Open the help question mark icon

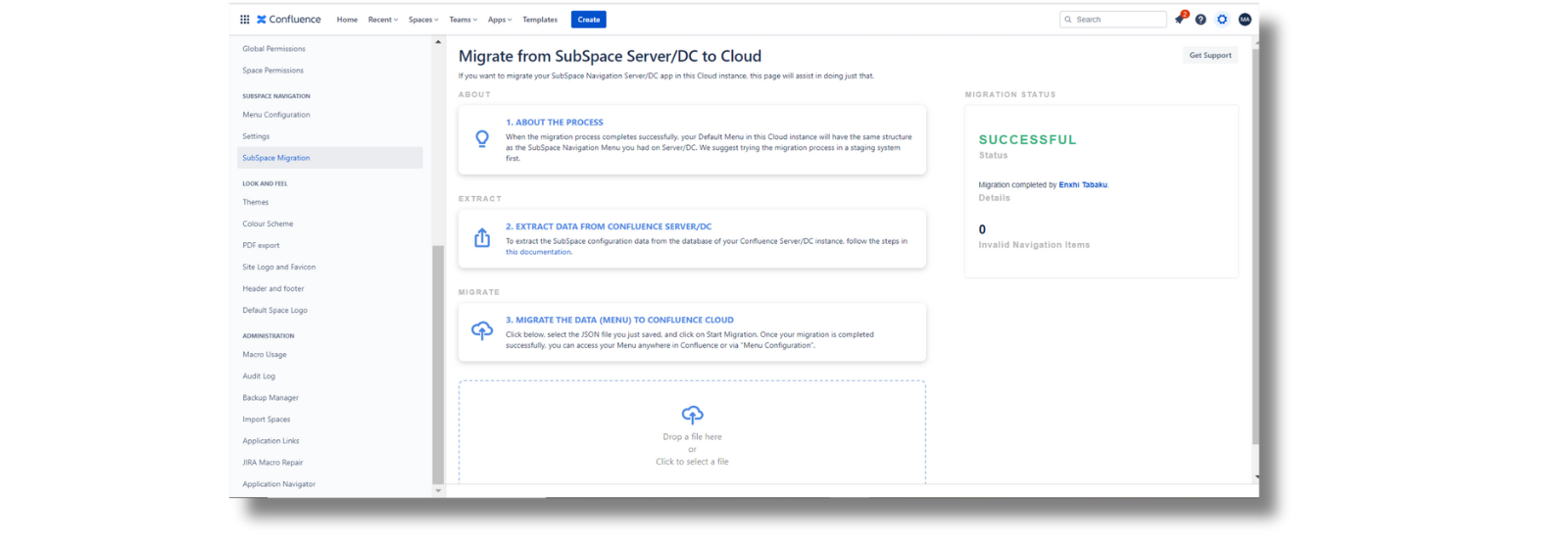tap(1200, 20)
